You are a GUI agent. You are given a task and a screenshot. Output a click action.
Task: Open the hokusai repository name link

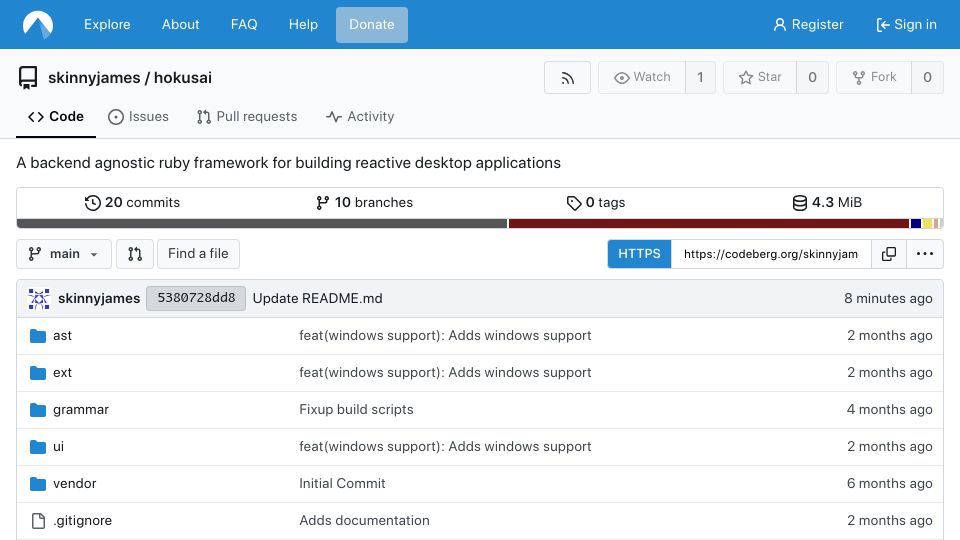[183, 78]
